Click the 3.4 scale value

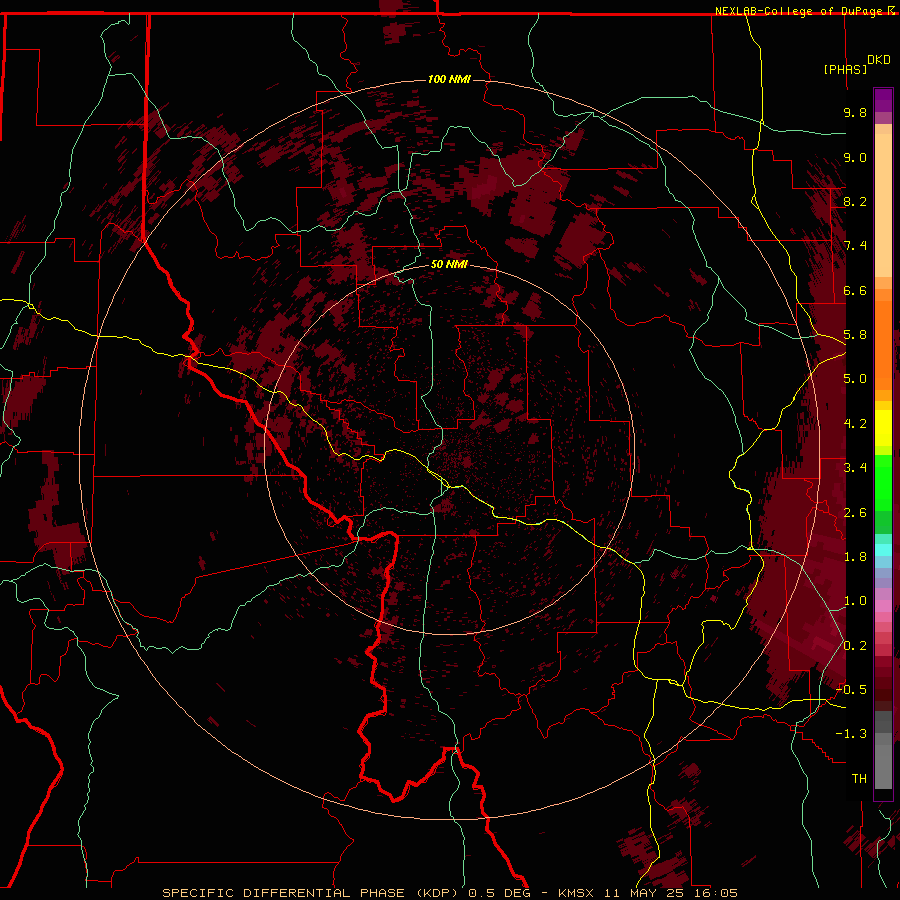click(855, 468)
